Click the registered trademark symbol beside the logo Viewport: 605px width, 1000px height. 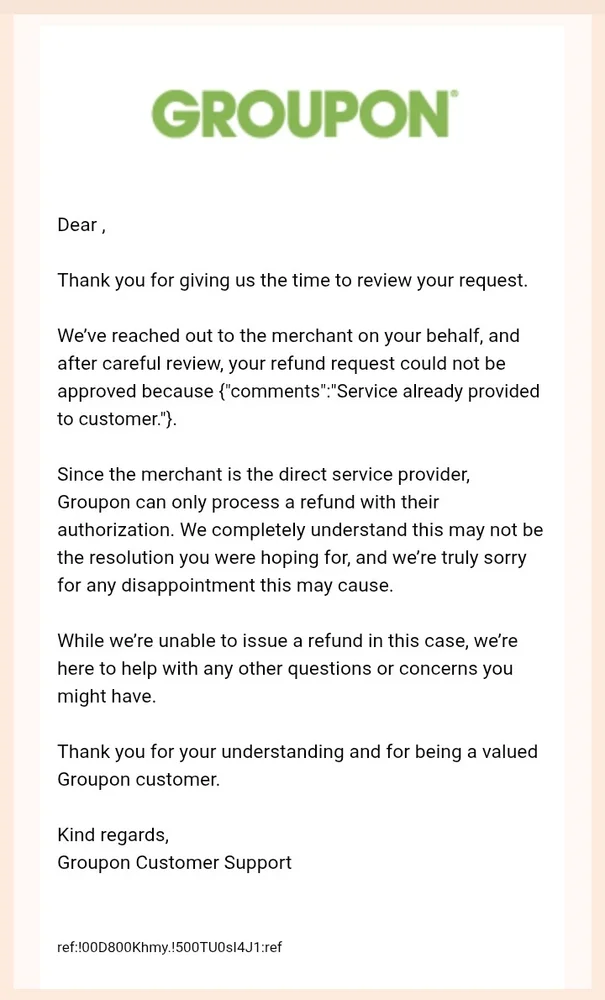point(454,94)
